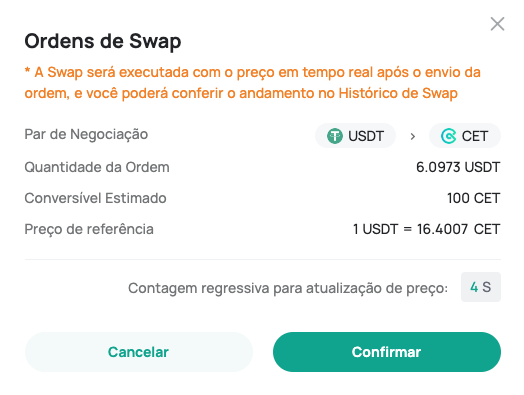Click the Preço de referência label
The height and width of the screenshot is (395, 524).
coord(89,229)
